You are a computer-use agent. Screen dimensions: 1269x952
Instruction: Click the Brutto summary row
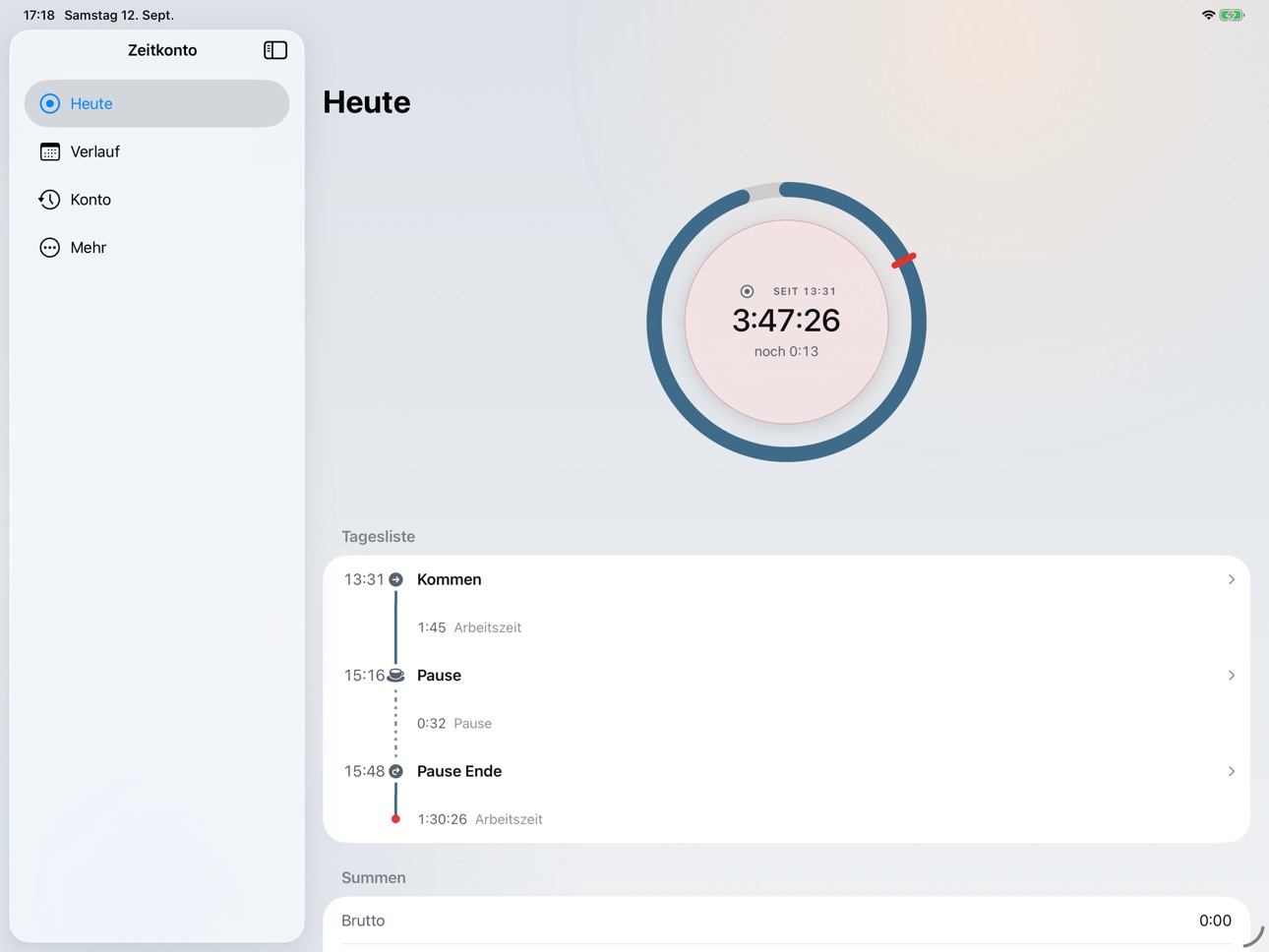point(786,922)
